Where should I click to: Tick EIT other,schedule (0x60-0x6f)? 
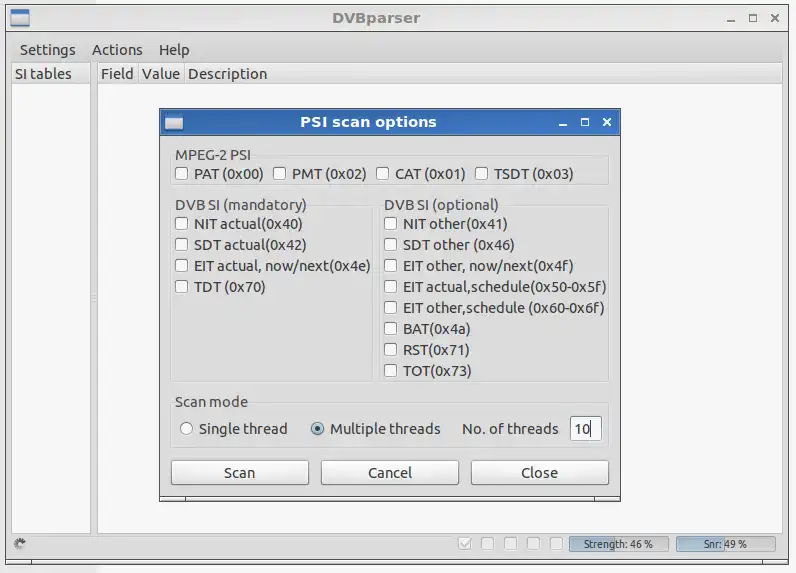point(390,308)
